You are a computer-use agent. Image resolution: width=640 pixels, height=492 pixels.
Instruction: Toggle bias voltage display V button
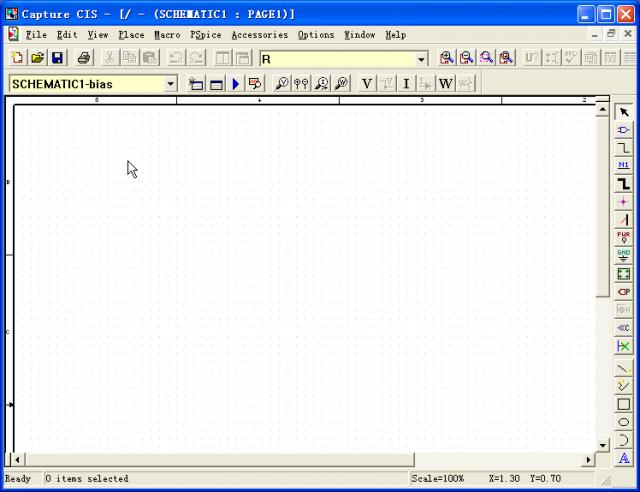(367, 84)
